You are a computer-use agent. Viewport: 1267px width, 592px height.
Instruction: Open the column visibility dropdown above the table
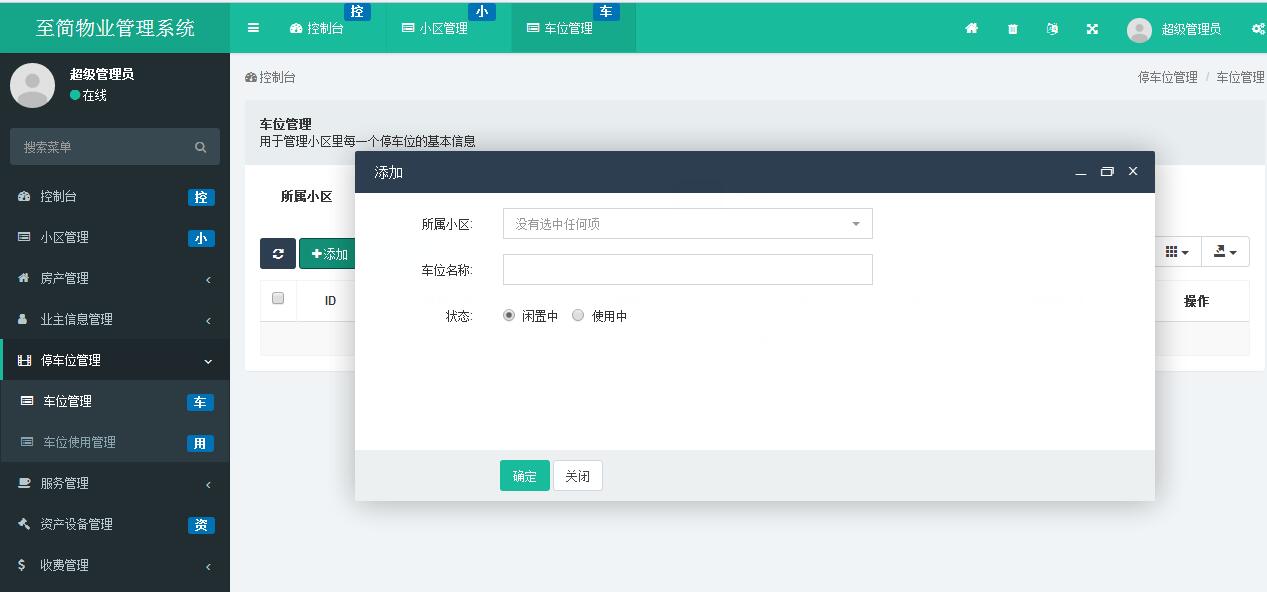tap(1176, 251)
